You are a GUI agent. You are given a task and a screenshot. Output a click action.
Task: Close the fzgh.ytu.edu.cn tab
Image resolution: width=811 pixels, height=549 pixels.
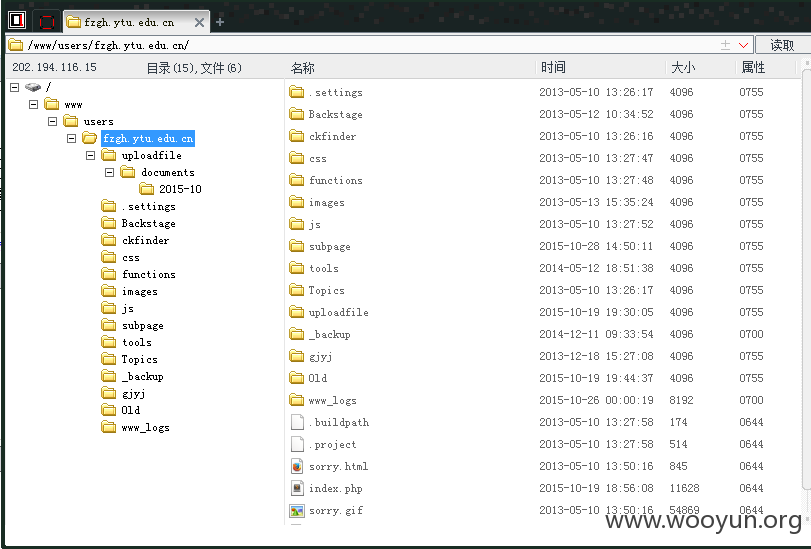pos(199,22)
